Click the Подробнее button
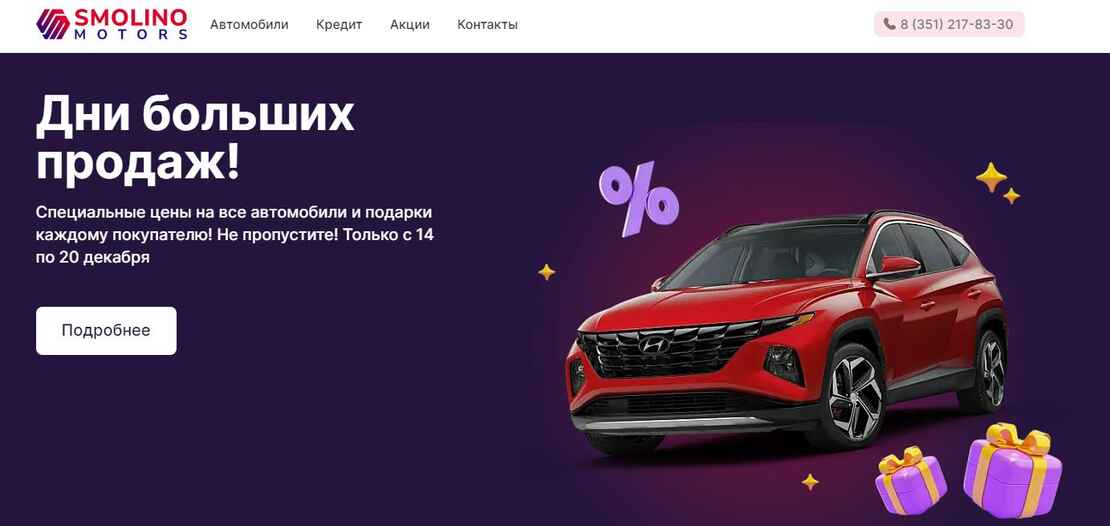 [106, 331]
